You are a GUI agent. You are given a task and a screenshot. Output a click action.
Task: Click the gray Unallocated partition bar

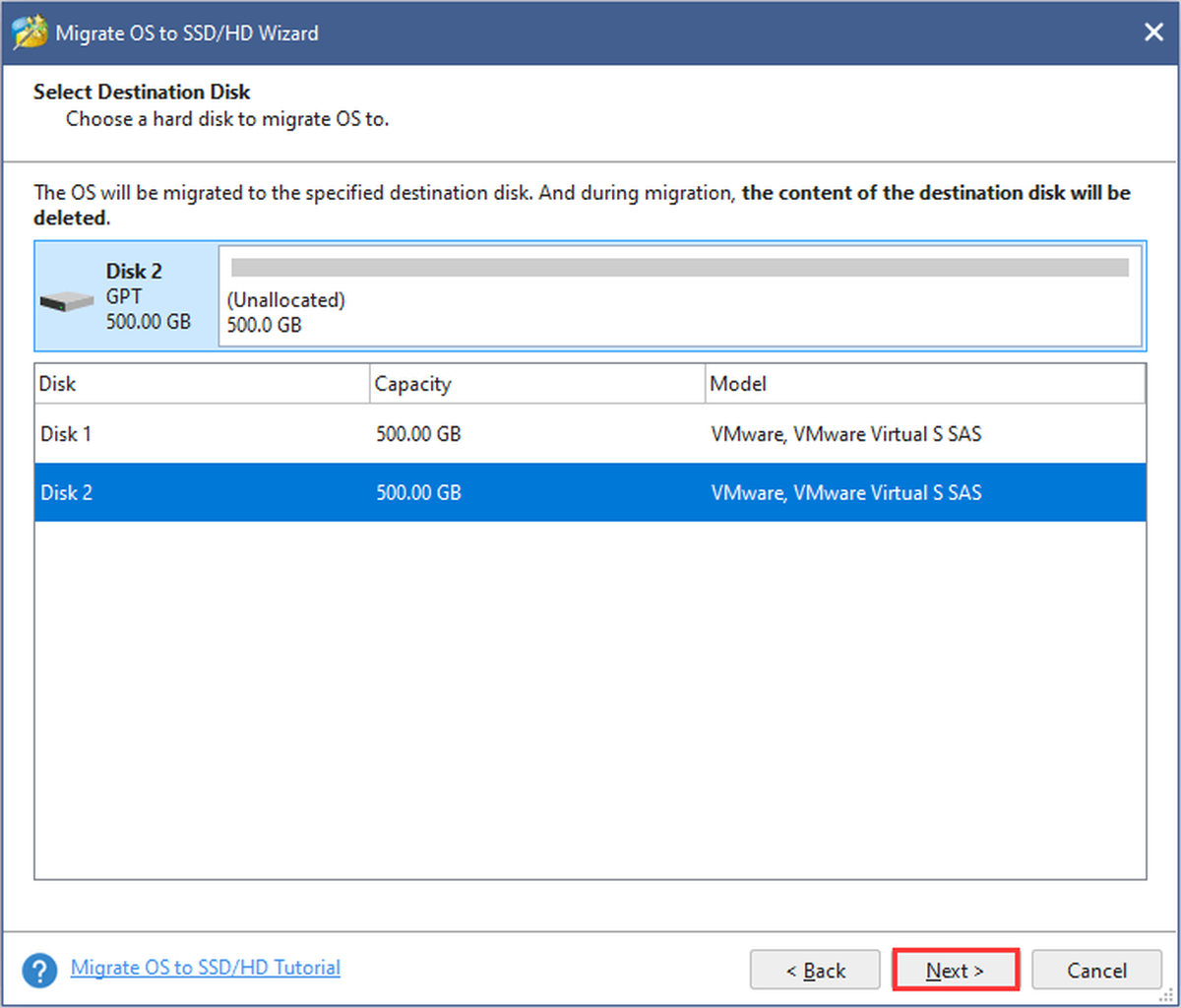tap(680, 268)
